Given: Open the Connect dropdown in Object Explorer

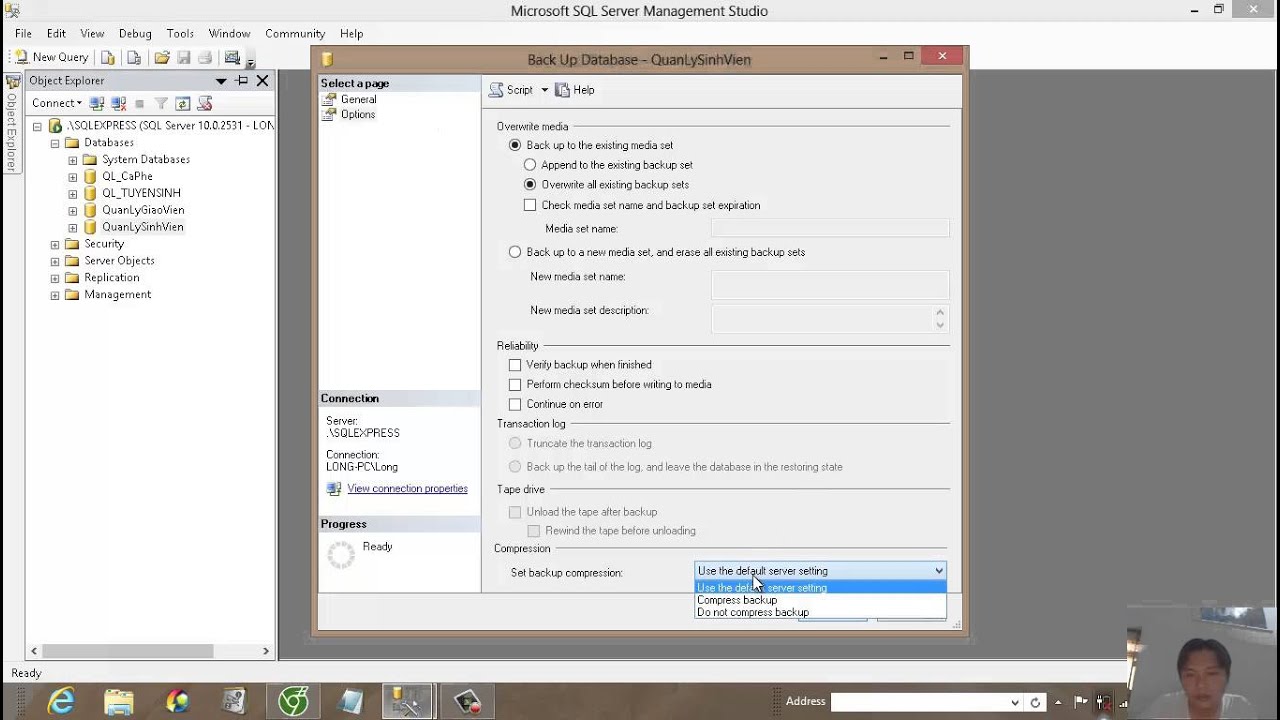Looking at the screenshot, I should tap(57, 103).
